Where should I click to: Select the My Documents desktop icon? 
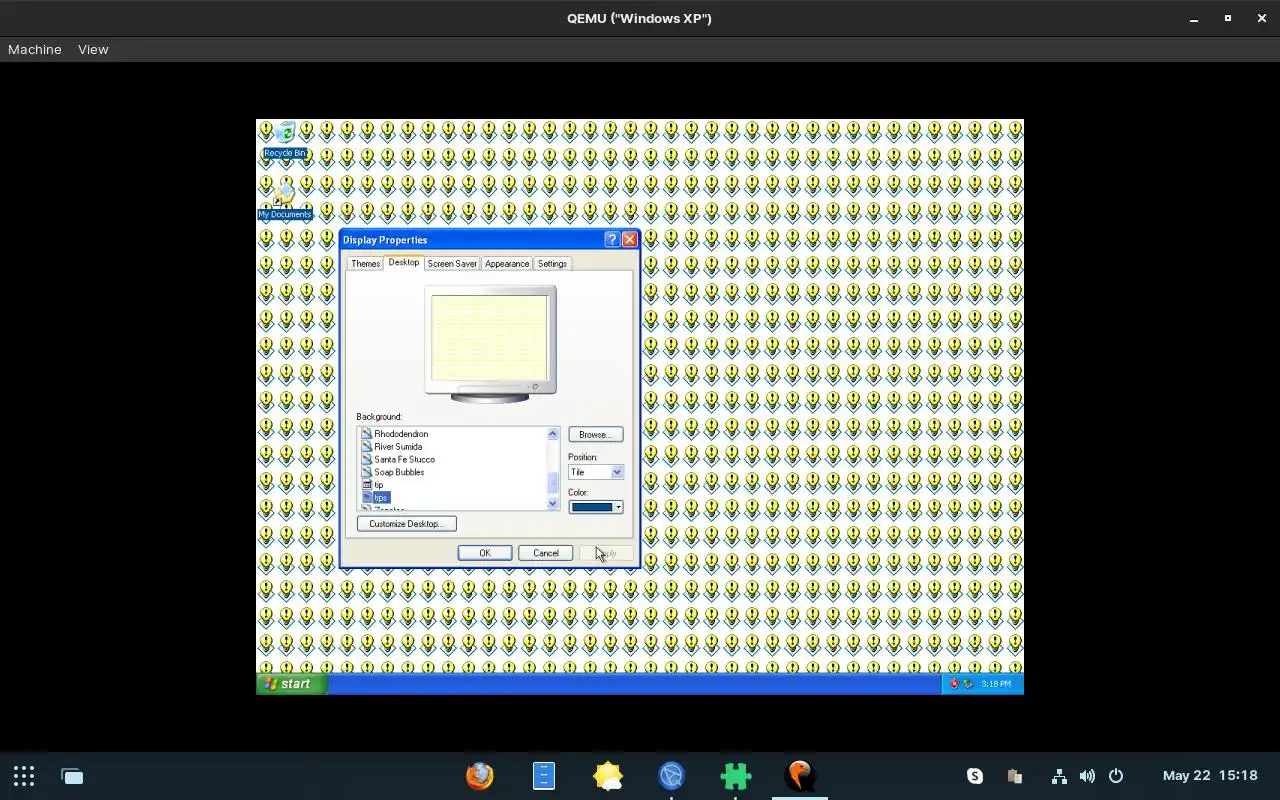285,201
